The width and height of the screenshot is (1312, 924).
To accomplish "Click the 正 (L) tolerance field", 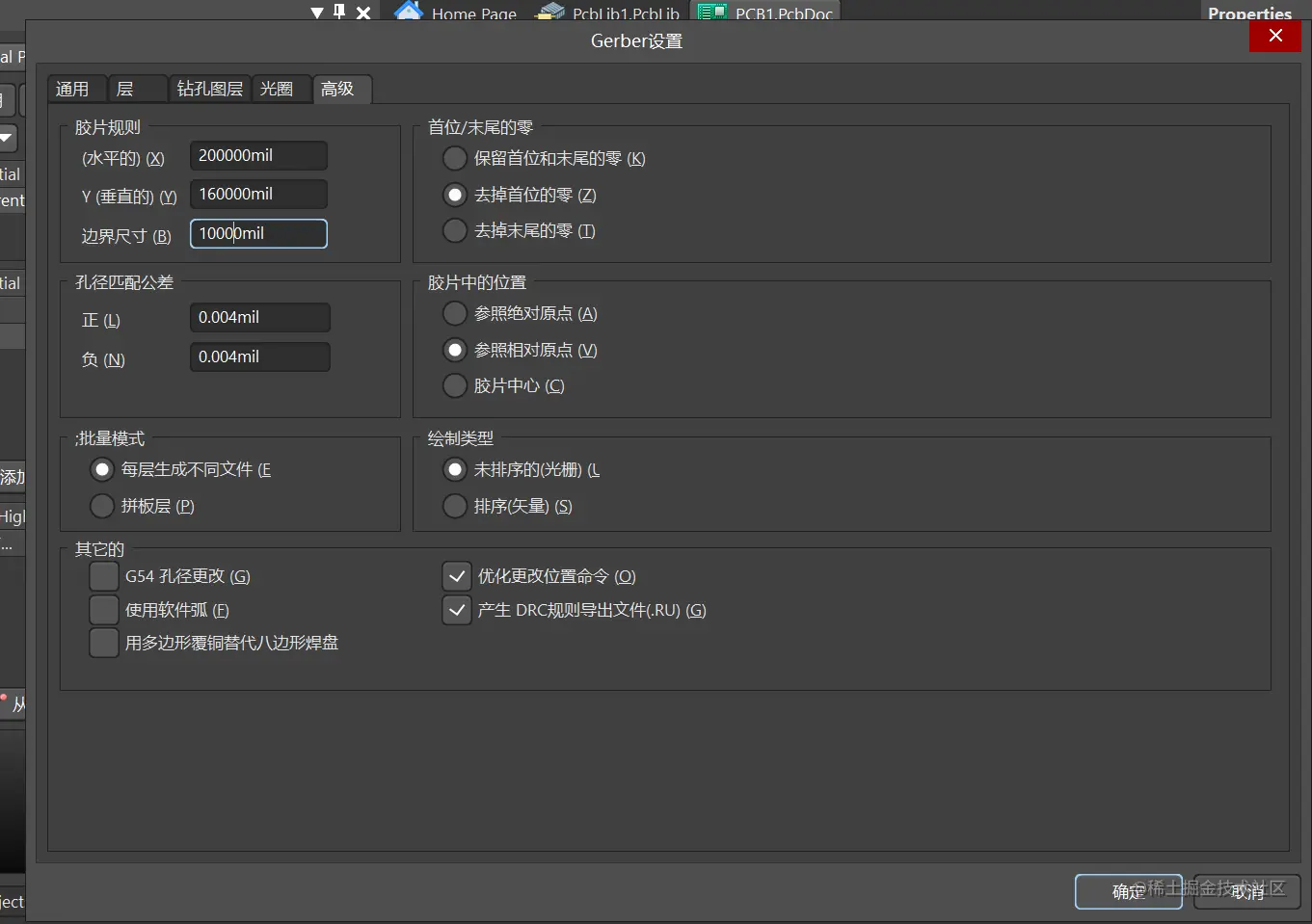I will pyautogui.click(x=260, y=317).
